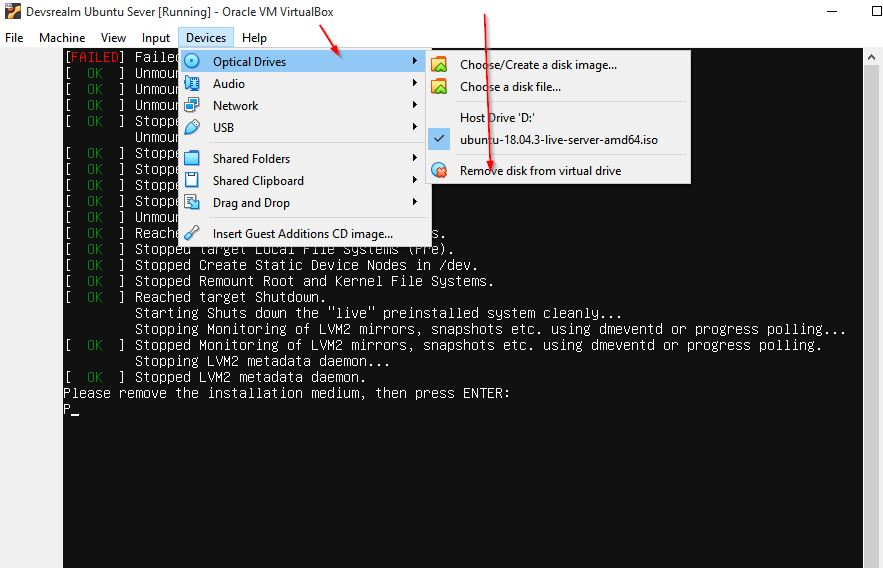The width and height of the screenshot is (883, 568).
Task: Select Optical Drives menu entry
Action: (x=305, y=61)
